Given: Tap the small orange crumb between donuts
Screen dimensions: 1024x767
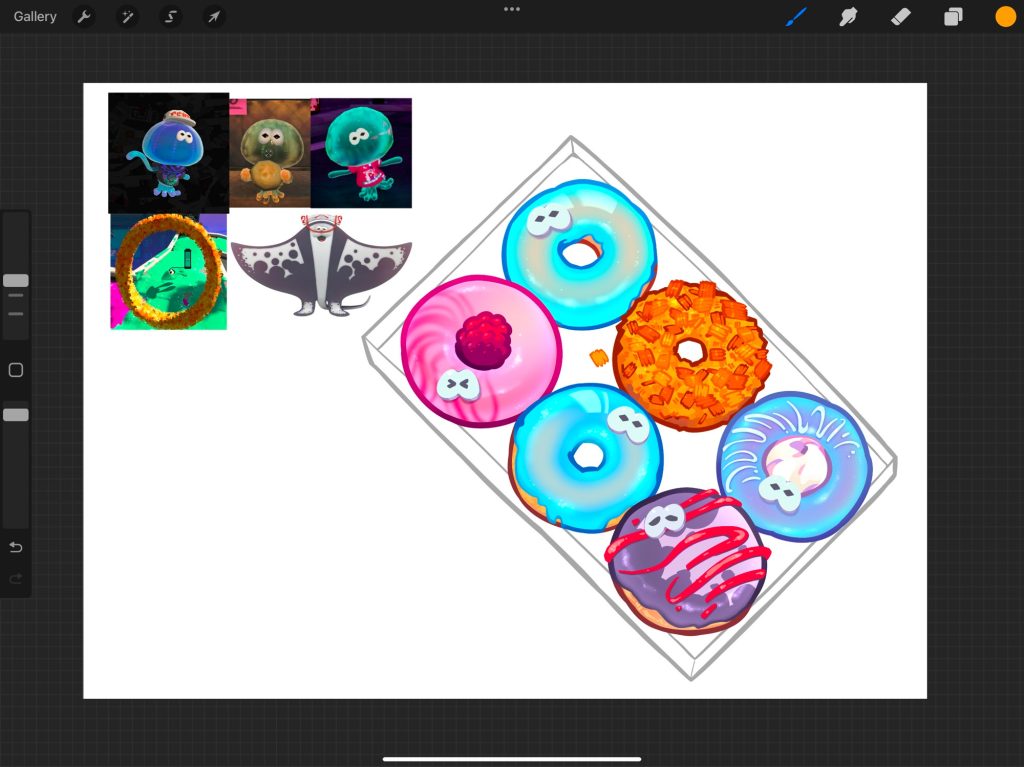Looking at the screenshot, I should [599, 357].
